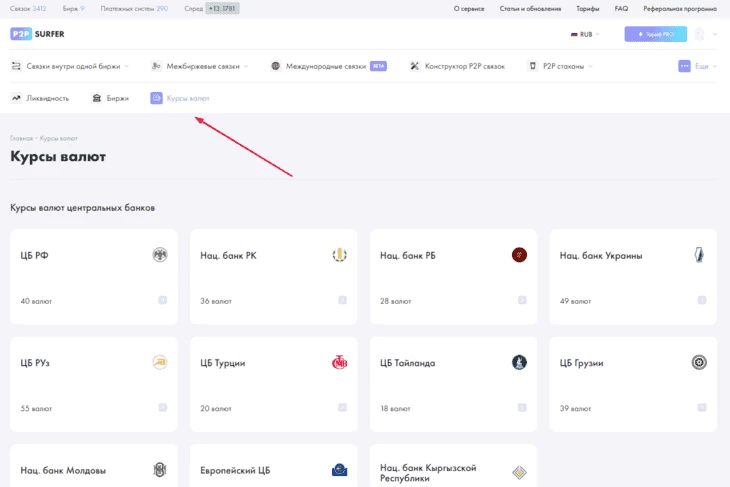The width and height of the screenshot is (730, 487).
Task: Click the Курсы валют purple icon
Action: click(156, 98)
